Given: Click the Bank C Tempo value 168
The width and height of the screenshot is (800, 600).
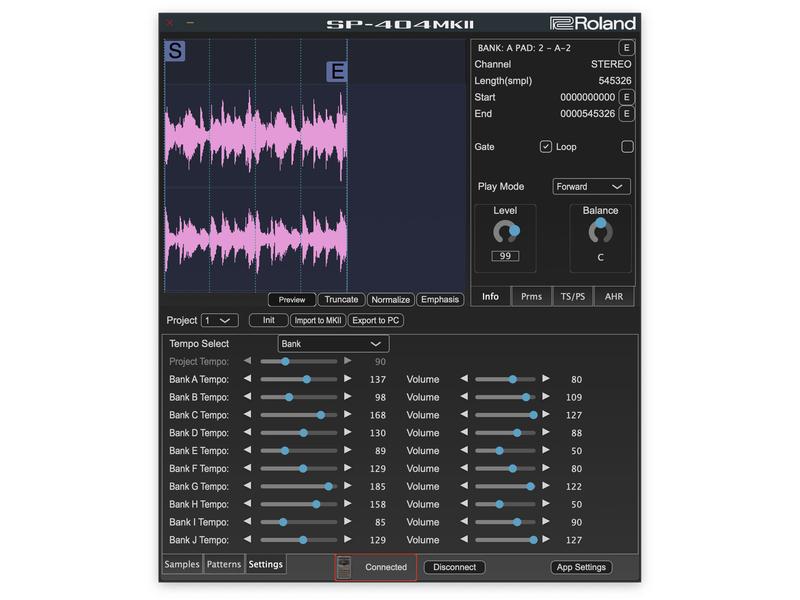Looking at the screenshot, I should (378, 415).
